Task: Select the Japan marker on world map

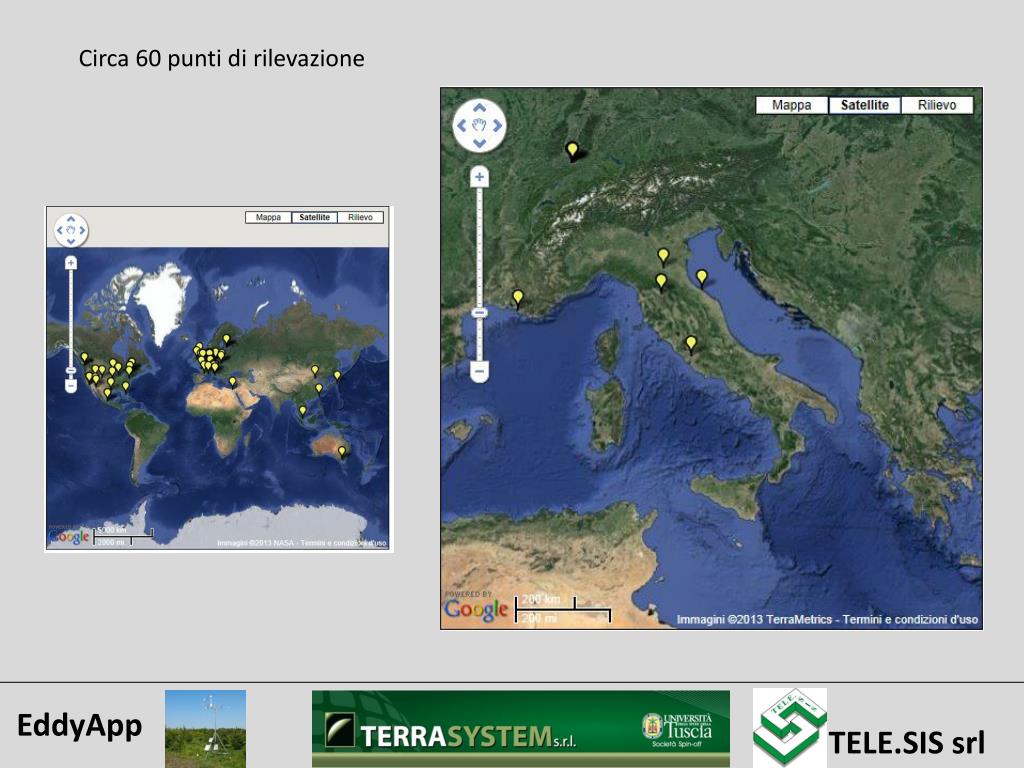Action: pos(337,376)
